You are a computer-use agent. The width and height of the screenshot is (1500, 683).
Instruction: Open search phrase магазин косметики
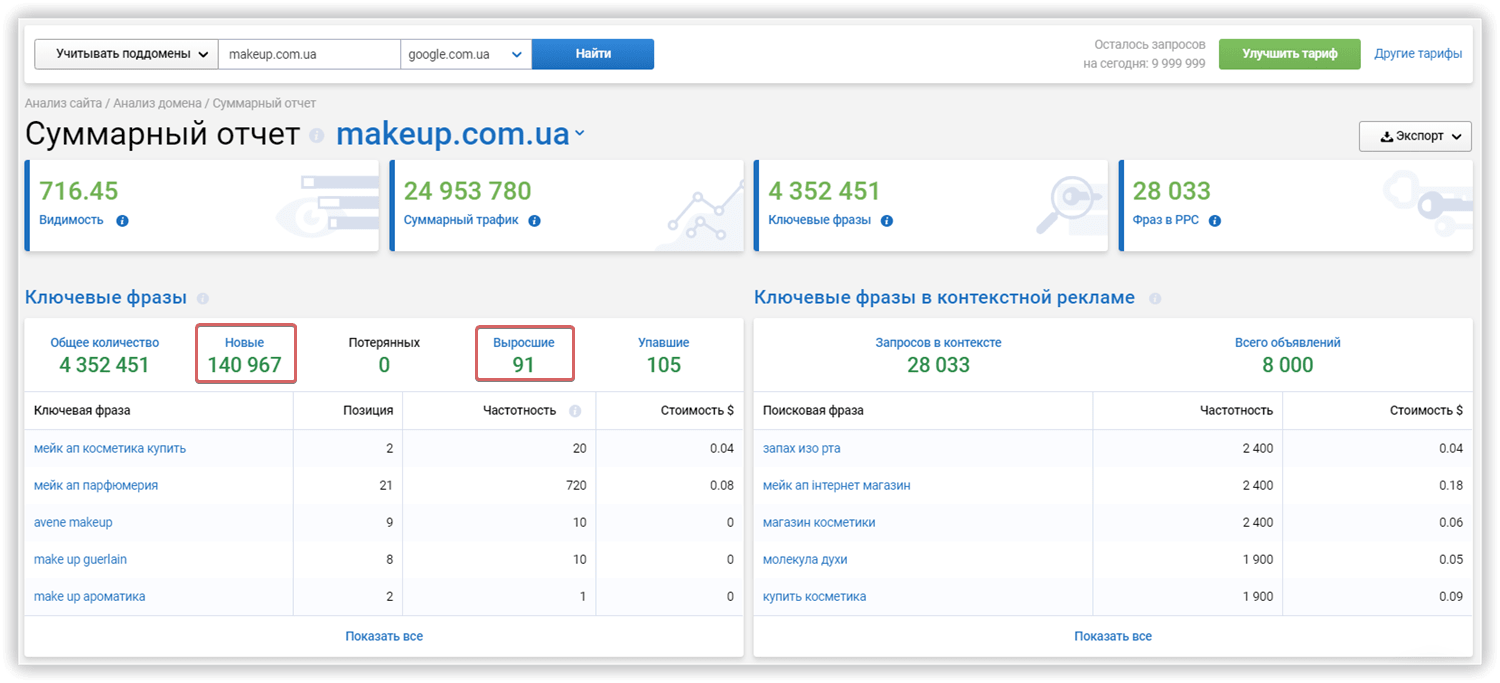coord(819,522)
